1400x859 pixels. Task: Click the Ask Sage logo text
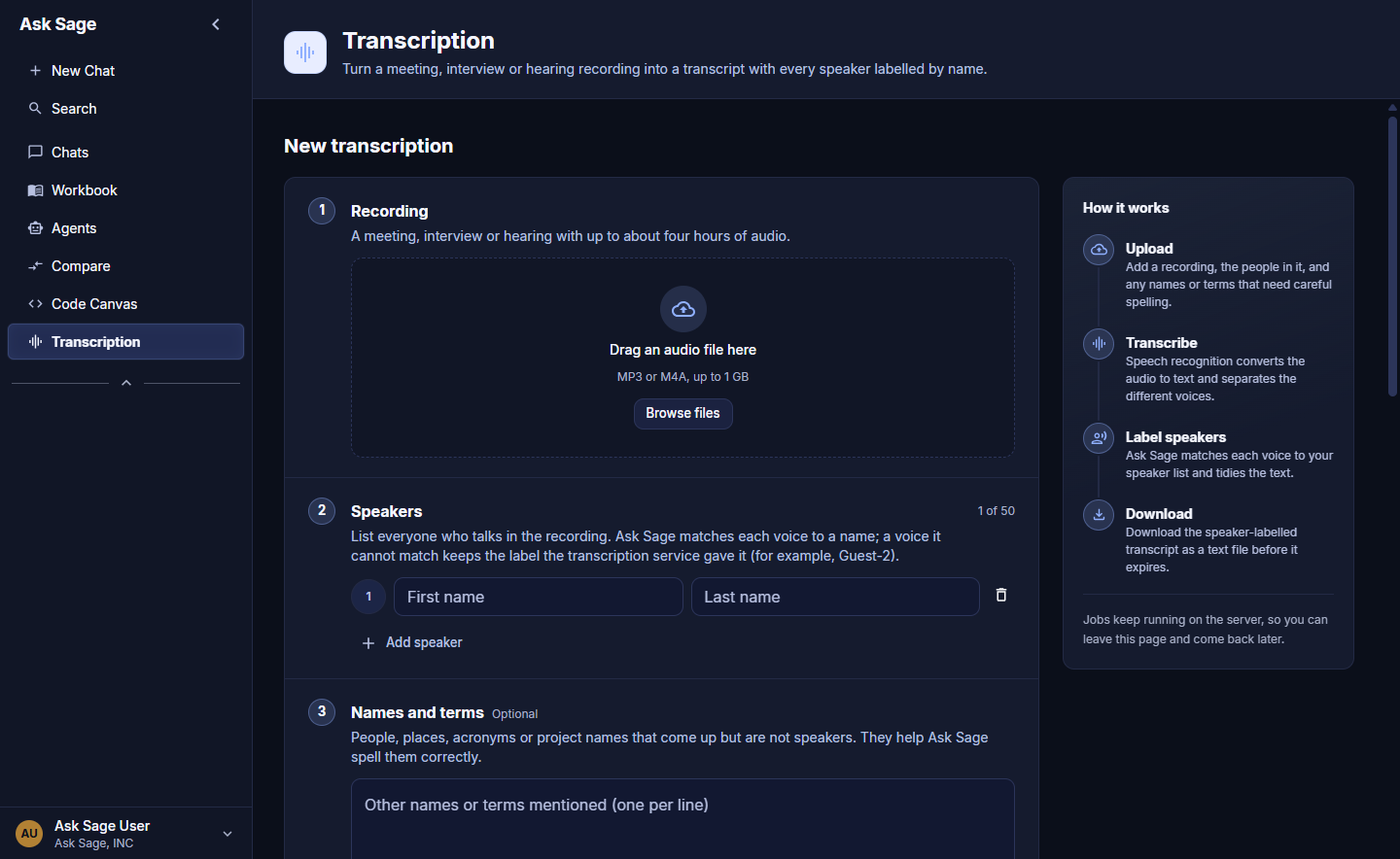coord(58,24)
